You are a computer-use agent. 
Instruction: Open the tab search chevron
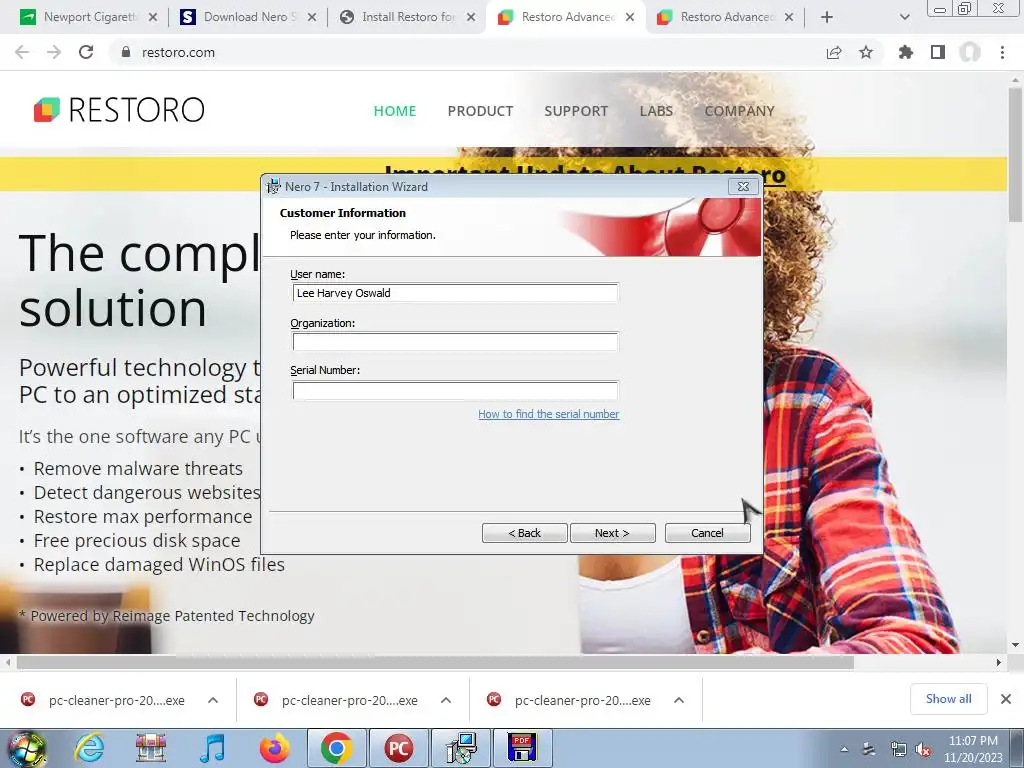pyautogui.click(x=904, y=17)
